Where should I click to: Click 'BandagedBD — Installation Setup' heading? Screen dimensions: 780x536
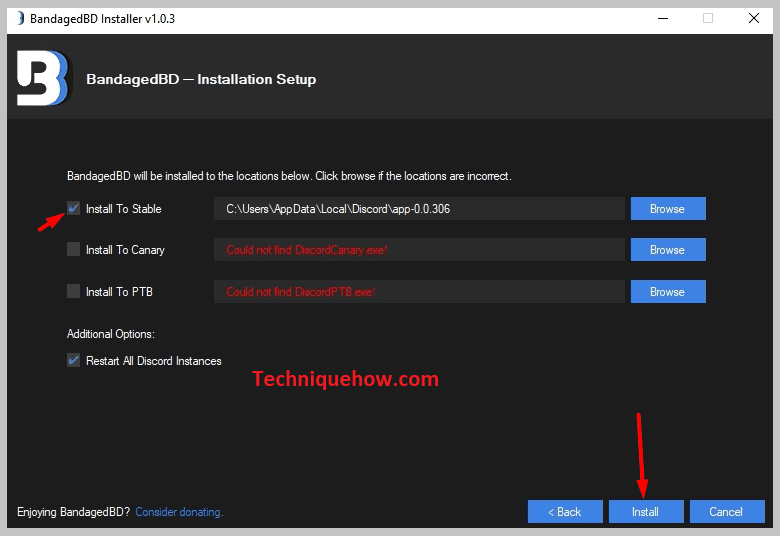pyautogui.click(x=201, y=80)
